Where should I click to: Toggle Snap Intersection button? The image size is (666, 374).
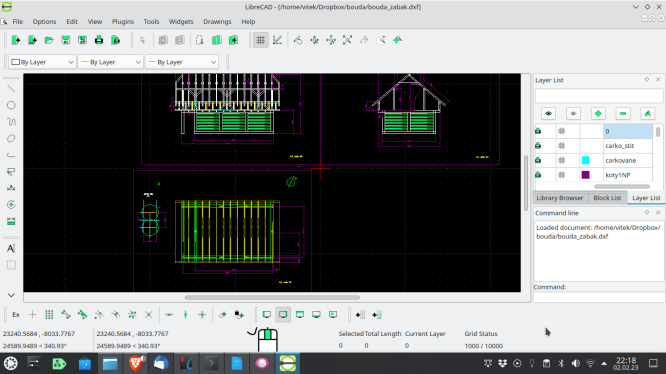click(148, 315)
